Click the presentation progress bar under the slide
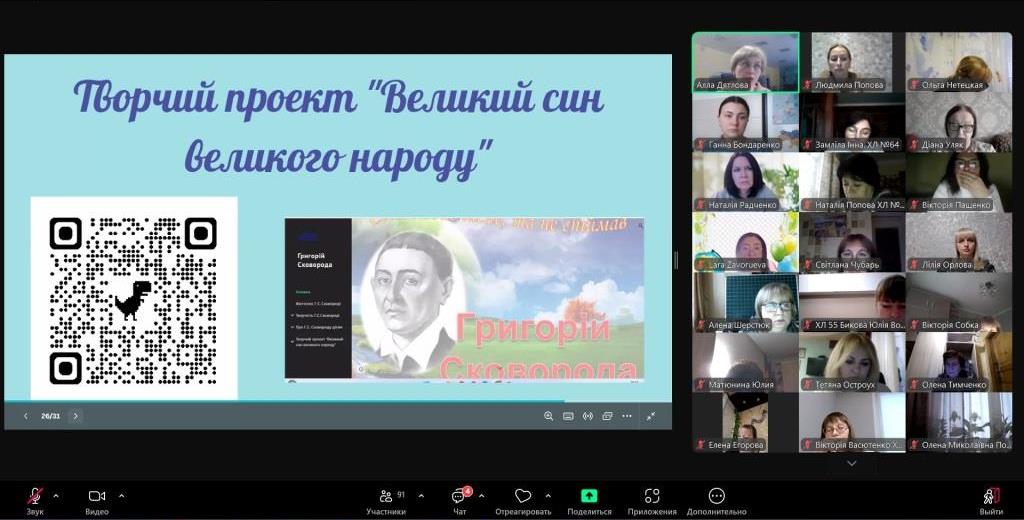Image resolution: width=1024 pixels, height=520 pixels. [338, 401]
